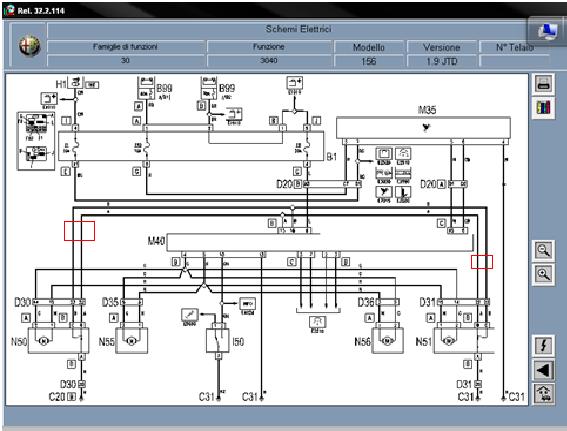This screenshot has height=431, width=567.
Task: Select the Famiglie di funzioni value 30
Action: 125,60
